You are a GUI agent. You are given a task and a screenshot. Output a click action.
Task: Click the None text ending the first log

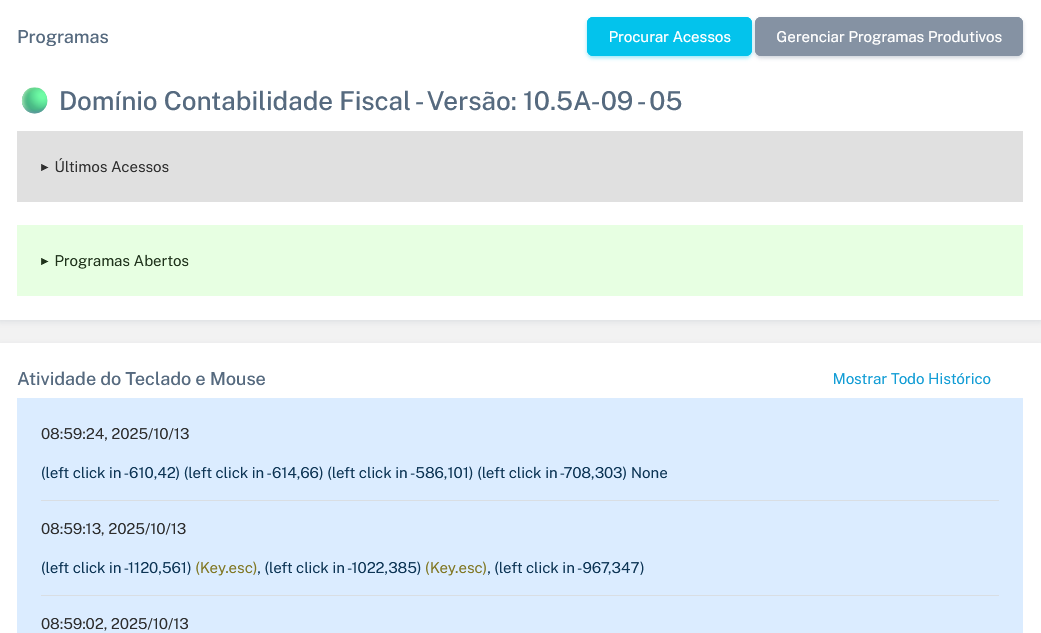coord(649,473)
